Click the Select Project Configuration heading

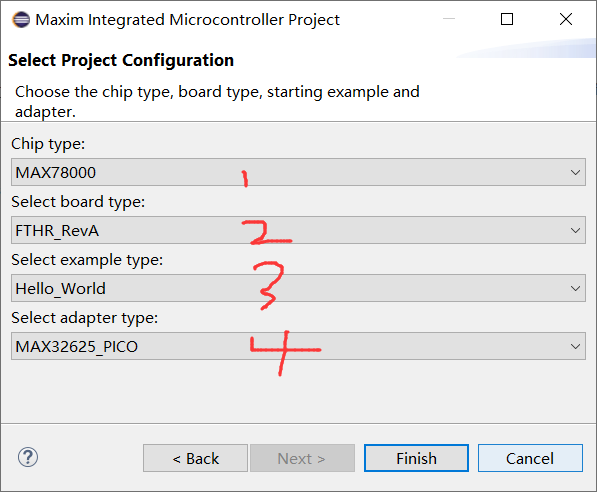121,61
